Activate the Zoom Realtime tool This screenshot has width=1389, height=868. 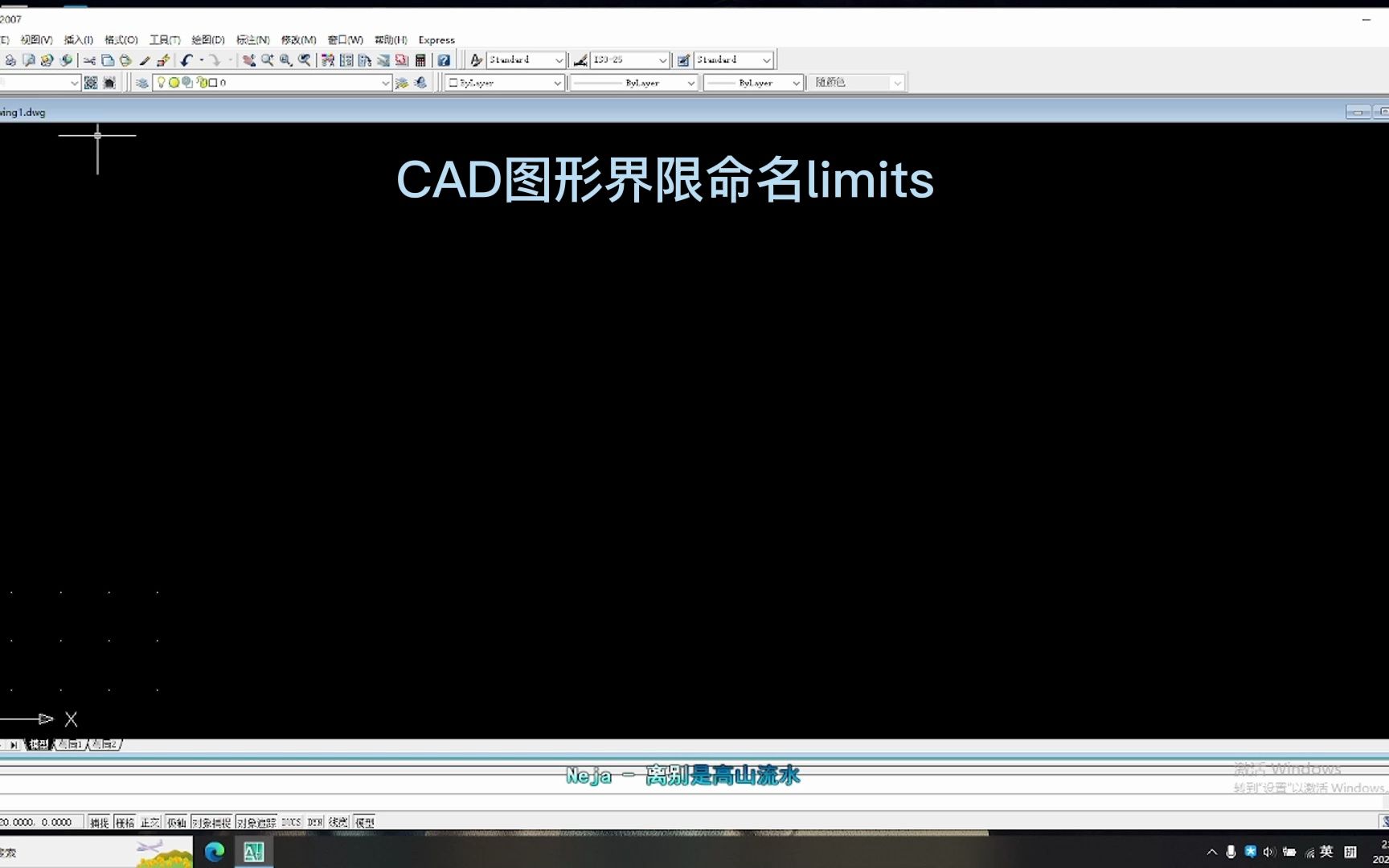[x=267, y=59]
